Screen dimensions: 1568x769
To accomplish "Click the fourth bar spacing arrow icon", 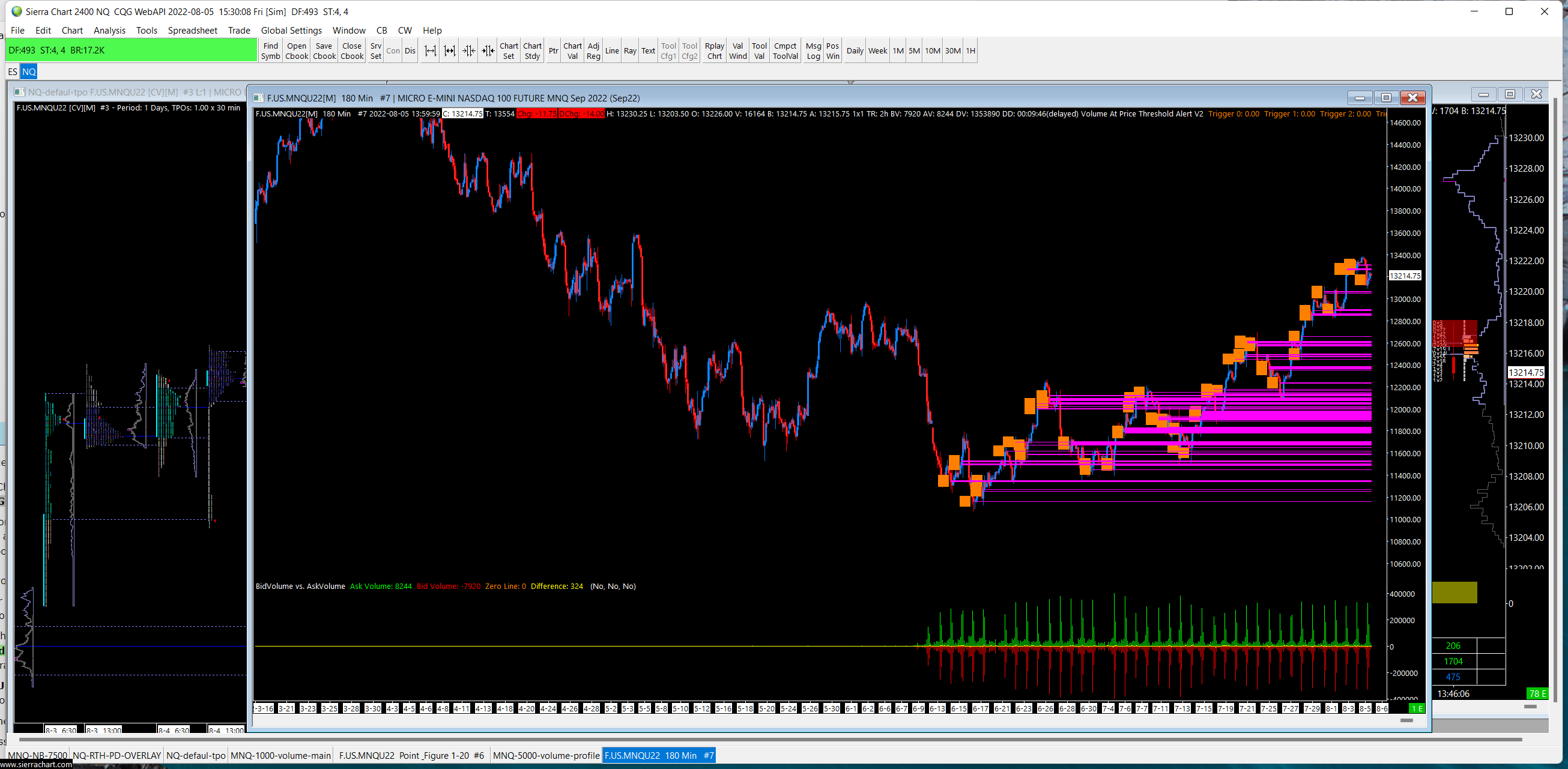I will (488, 51).
